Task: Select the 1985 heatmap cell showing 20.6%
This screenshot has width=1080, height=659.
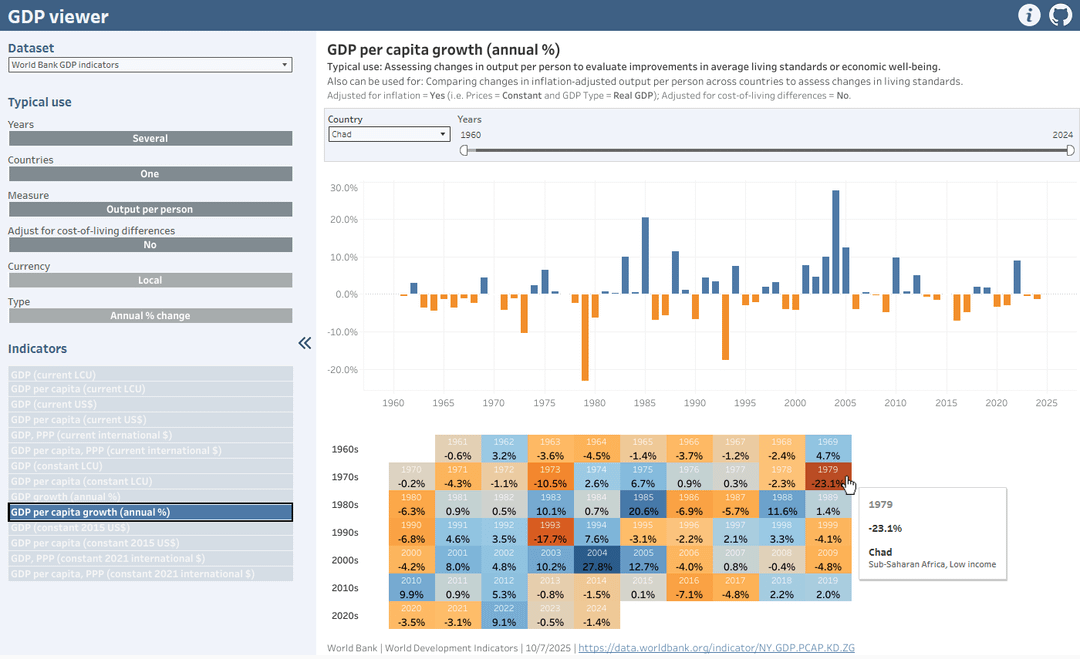Action: click(x=643, y=503)
